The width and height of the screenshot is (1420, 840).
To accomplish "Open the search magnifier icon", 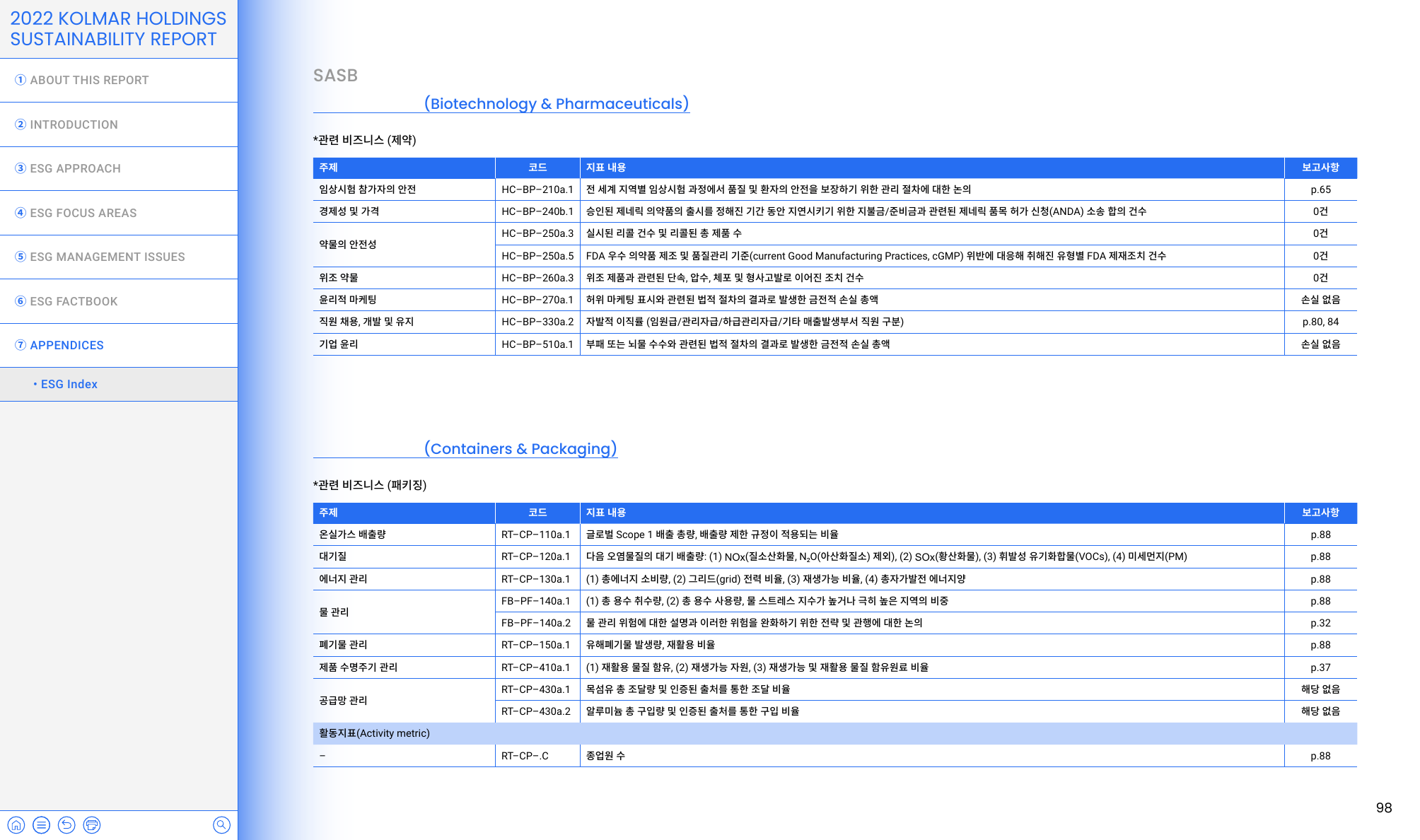I will pos(221,825).
